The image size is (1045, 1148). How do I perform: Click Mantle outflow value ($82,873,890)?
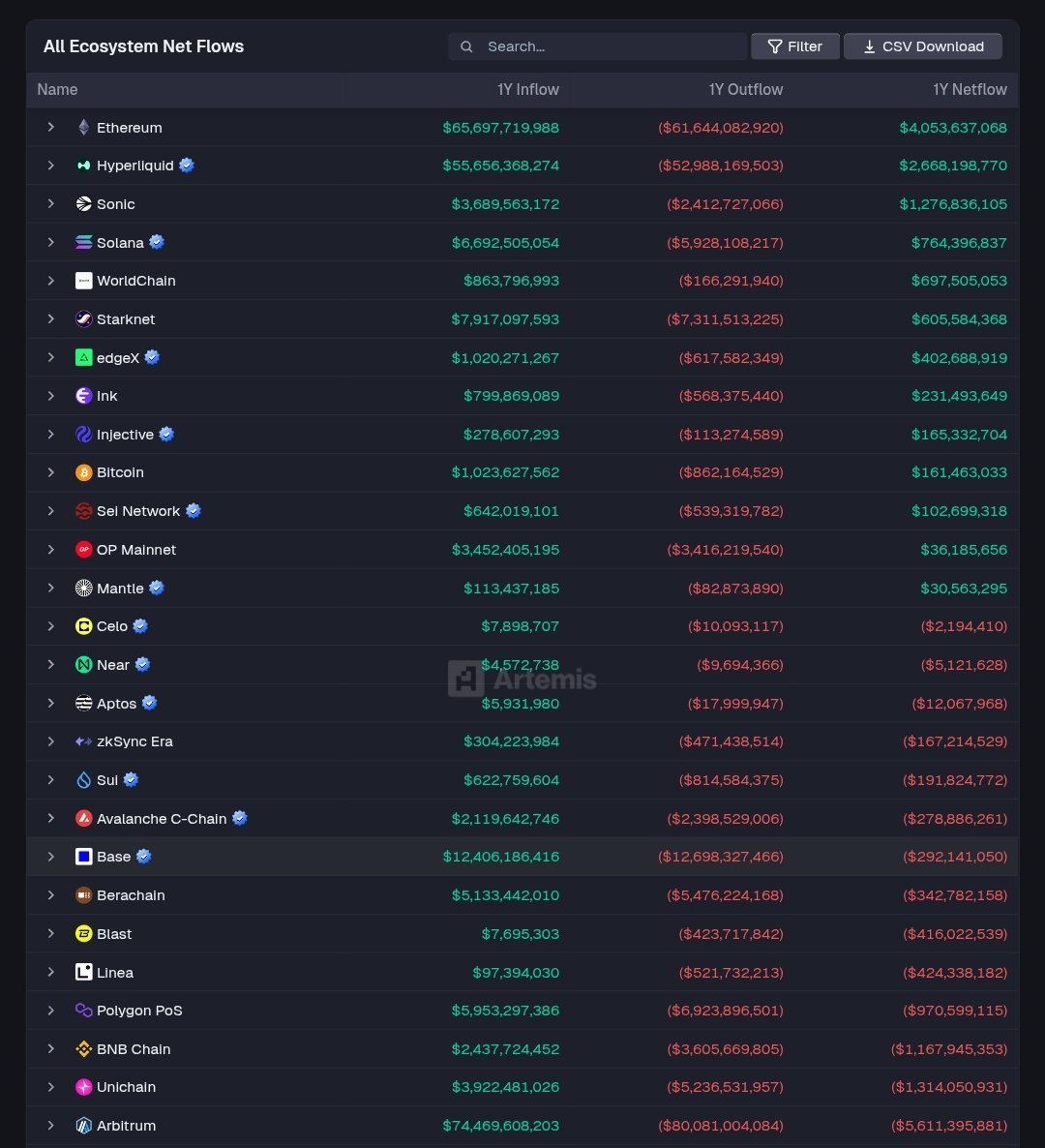(735, 588)
